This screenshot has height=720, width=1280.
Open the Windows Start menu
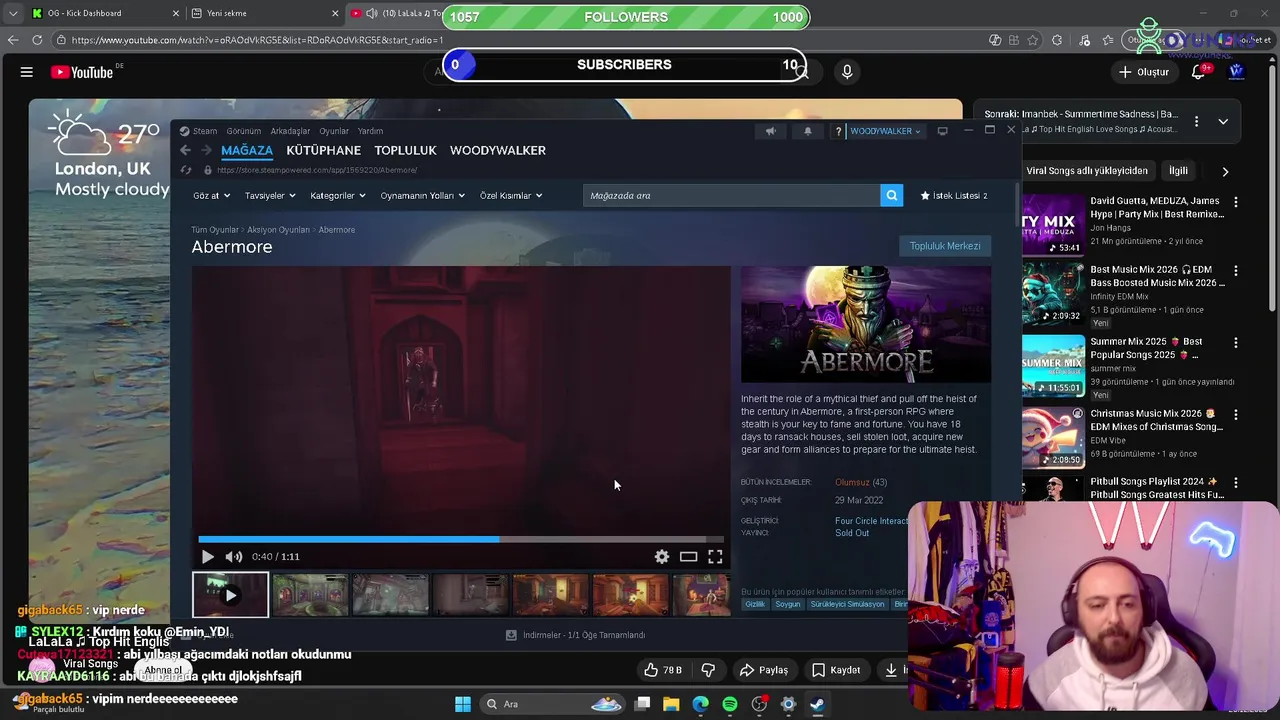pyautogui.click(x=463, y=704)
